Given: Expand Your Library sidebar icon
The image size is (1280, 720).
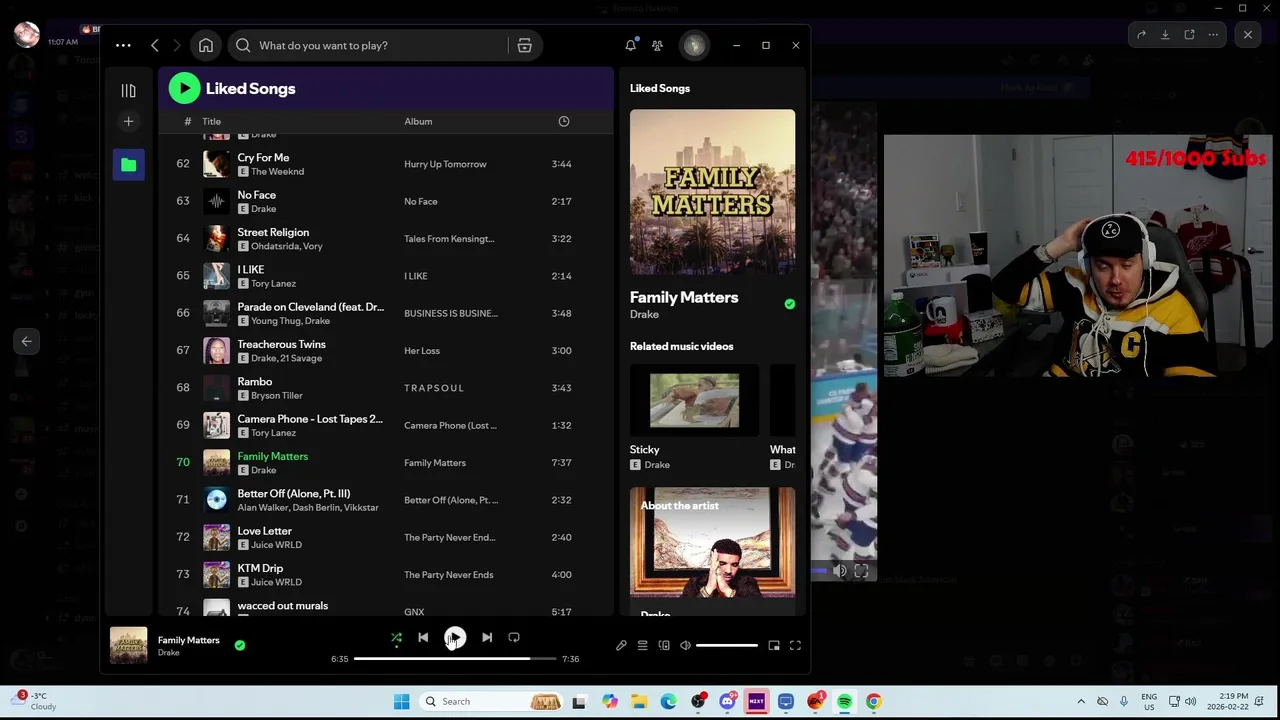Looking at the screenshot, I should click(x=128, y=91).
